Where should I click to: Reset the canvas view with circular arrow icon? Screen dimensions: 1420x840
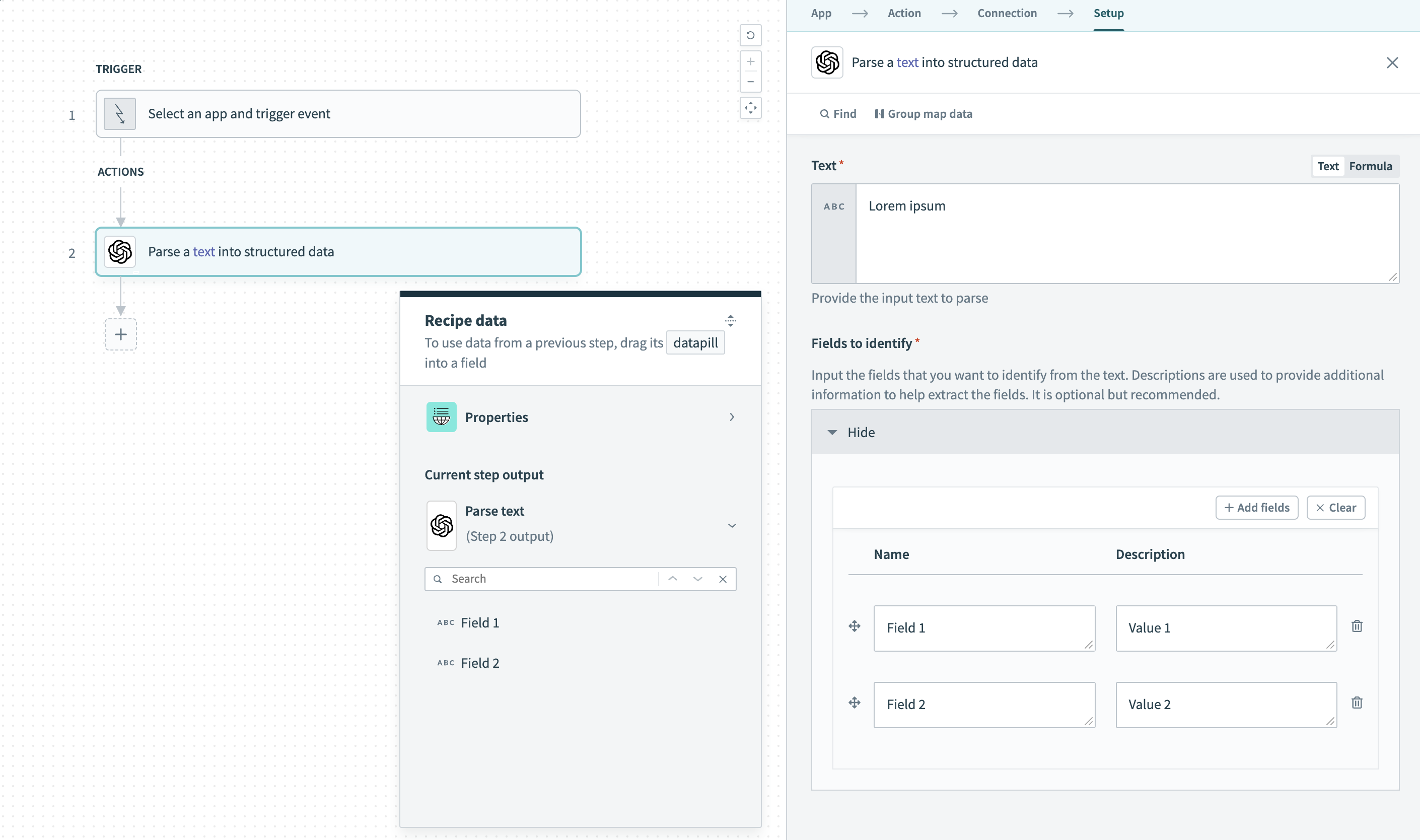[x=751, y=35]
